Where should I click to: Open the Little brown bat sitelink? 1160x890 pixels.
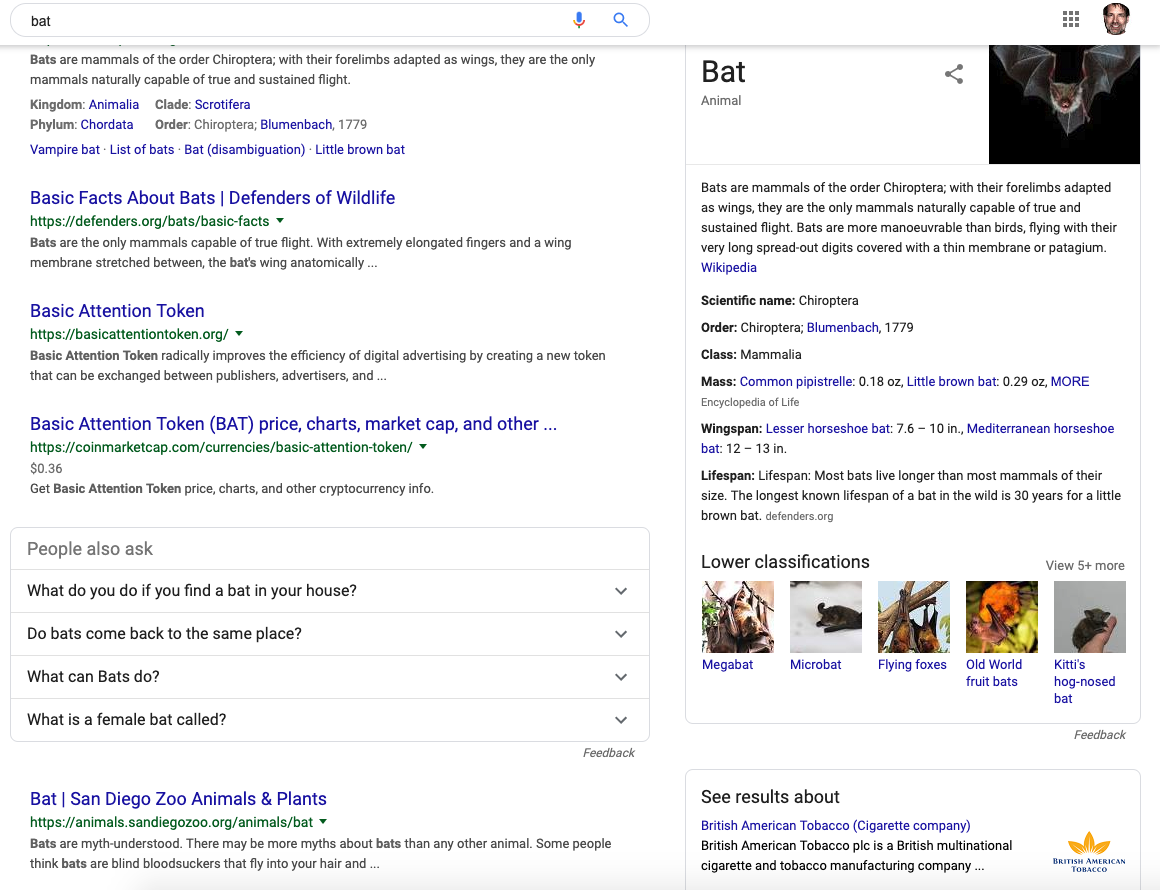coord(360,149)
